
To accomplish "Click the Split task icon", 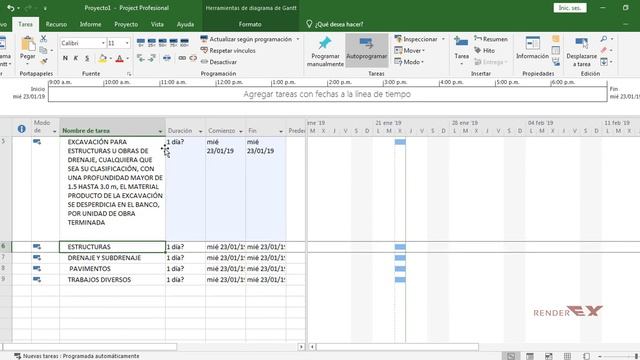I will 167,58.
